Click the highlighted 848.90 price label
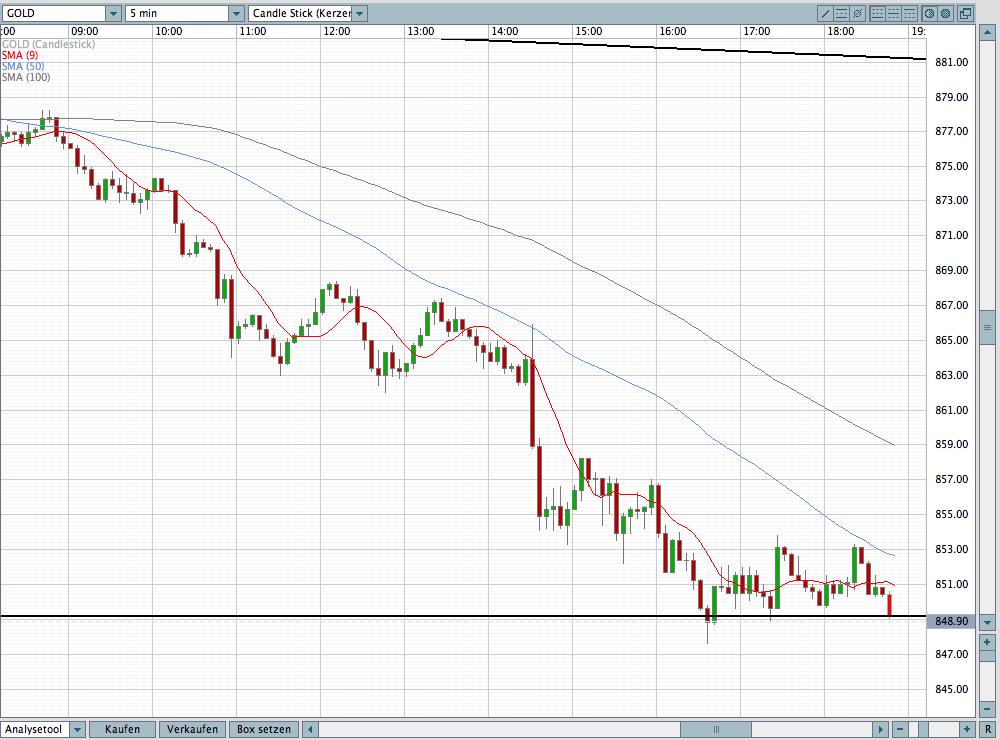Image resolution: width=1000 pixels, height=740 pixels. (951, 621)
